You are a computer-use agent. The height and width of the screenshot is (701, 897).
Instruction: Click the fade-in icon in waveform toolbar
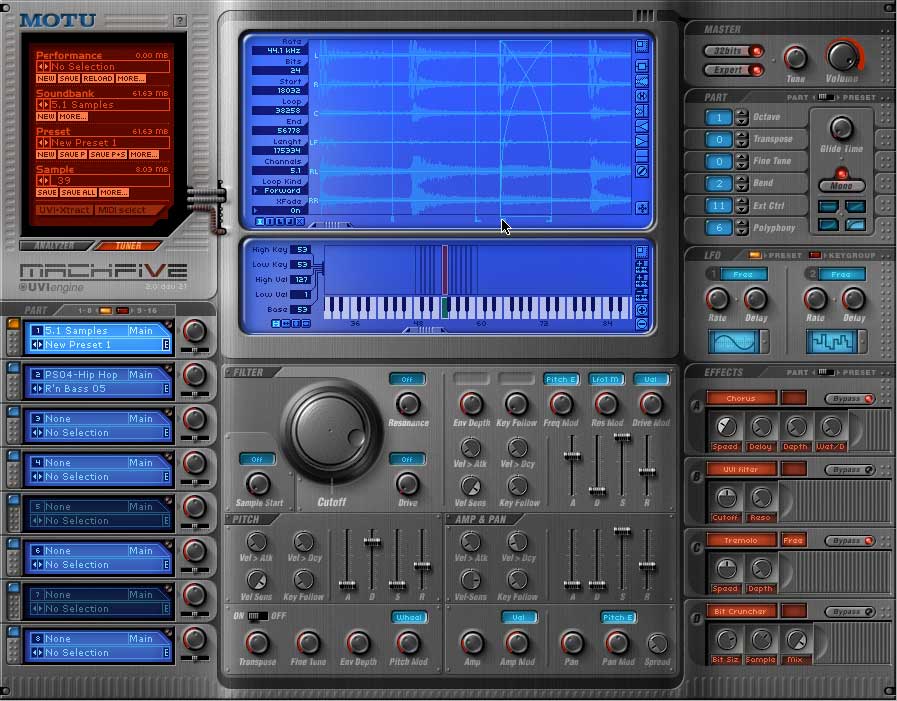[642, 126]
